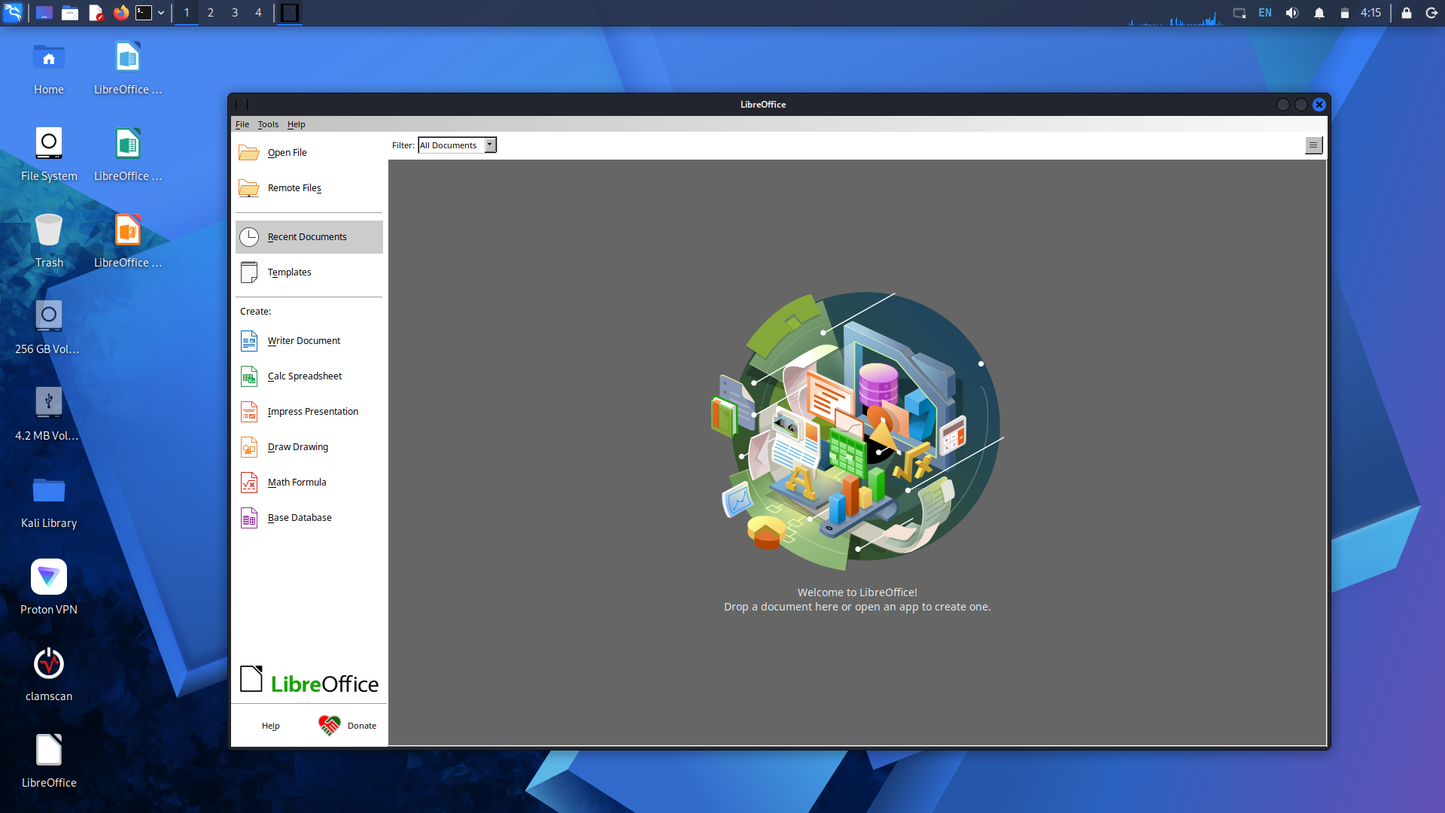Switch to workspace 2
This screenshot has width=1445, height=813.
tap(210, 13)
